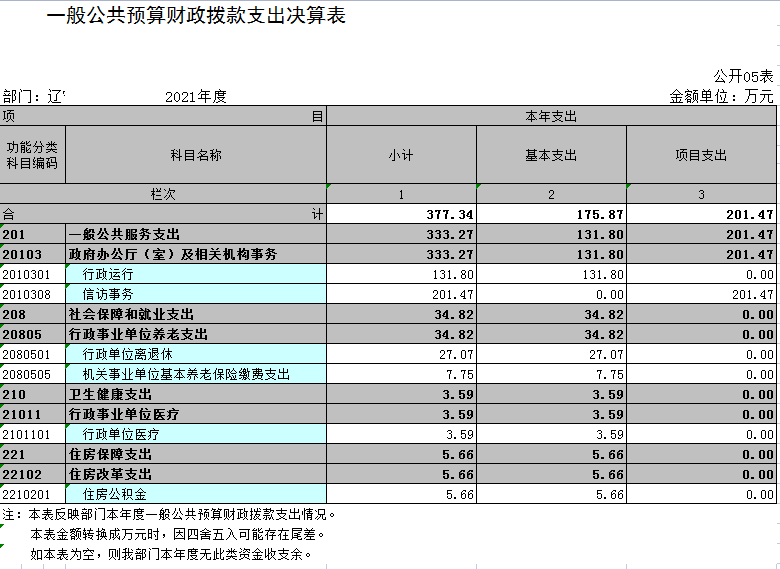Select 政府办公厅（室）及相关机构事务 cell
The height and width of the screenshot is (569, 780).
[196, 254]
